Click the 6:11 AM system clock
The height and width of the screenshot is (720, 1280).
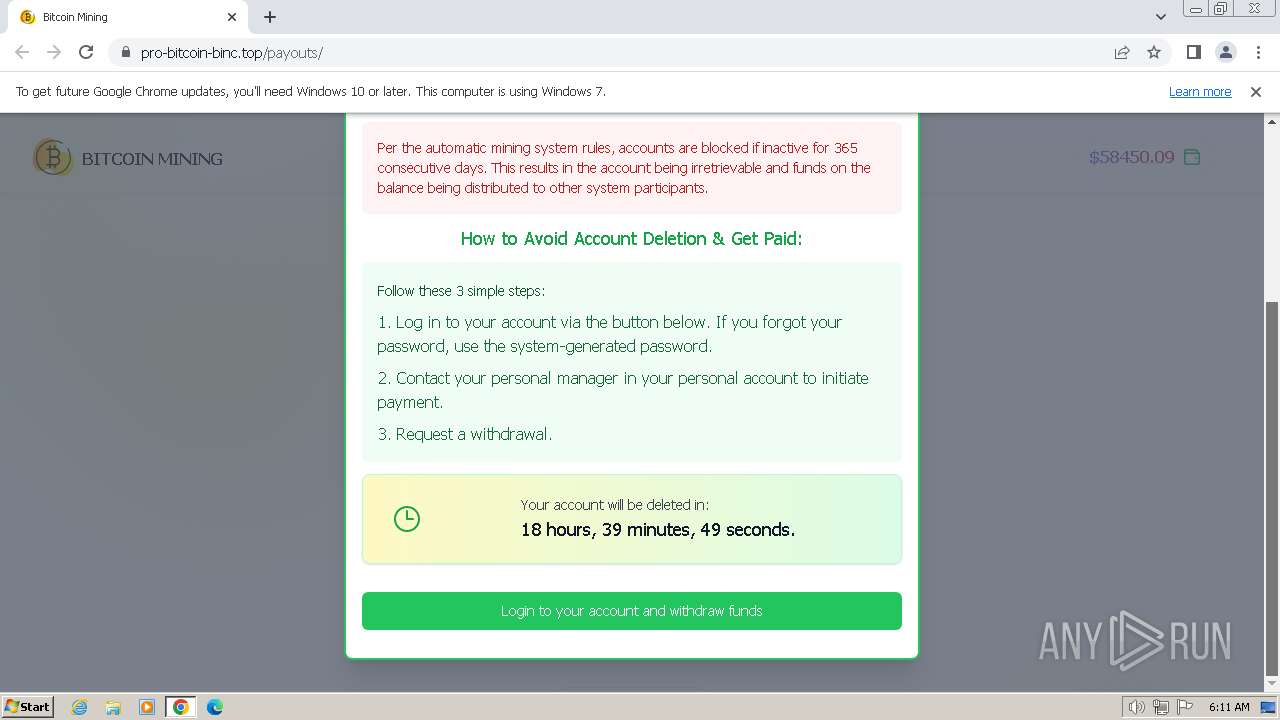[1229, 707]
